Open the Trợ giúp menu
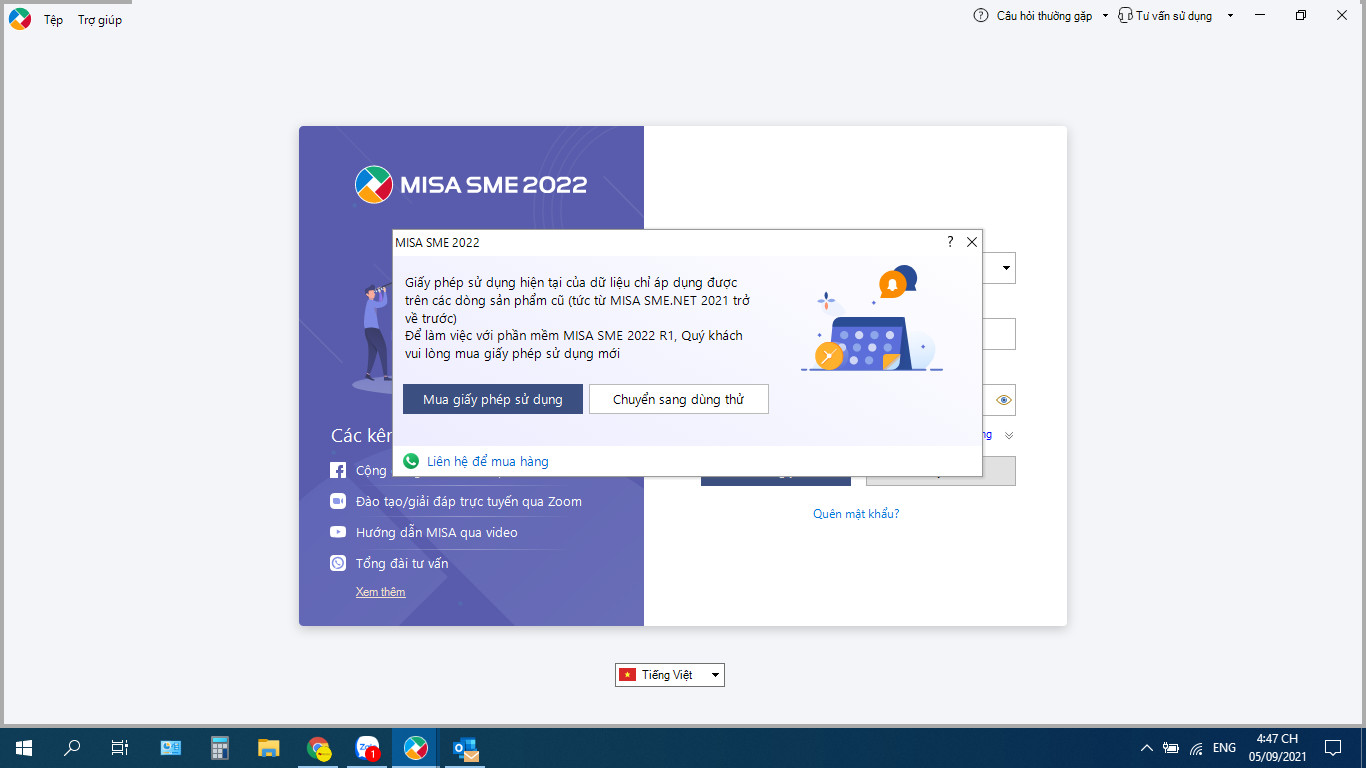 (100, 20)
